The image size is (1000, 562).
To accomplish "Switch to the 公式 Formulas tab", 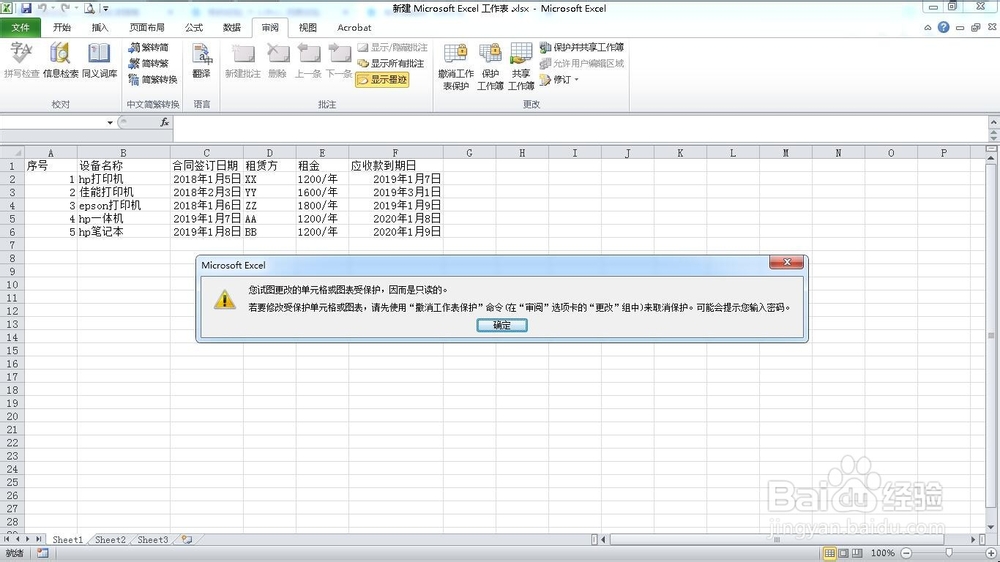I will click(194, 27).
